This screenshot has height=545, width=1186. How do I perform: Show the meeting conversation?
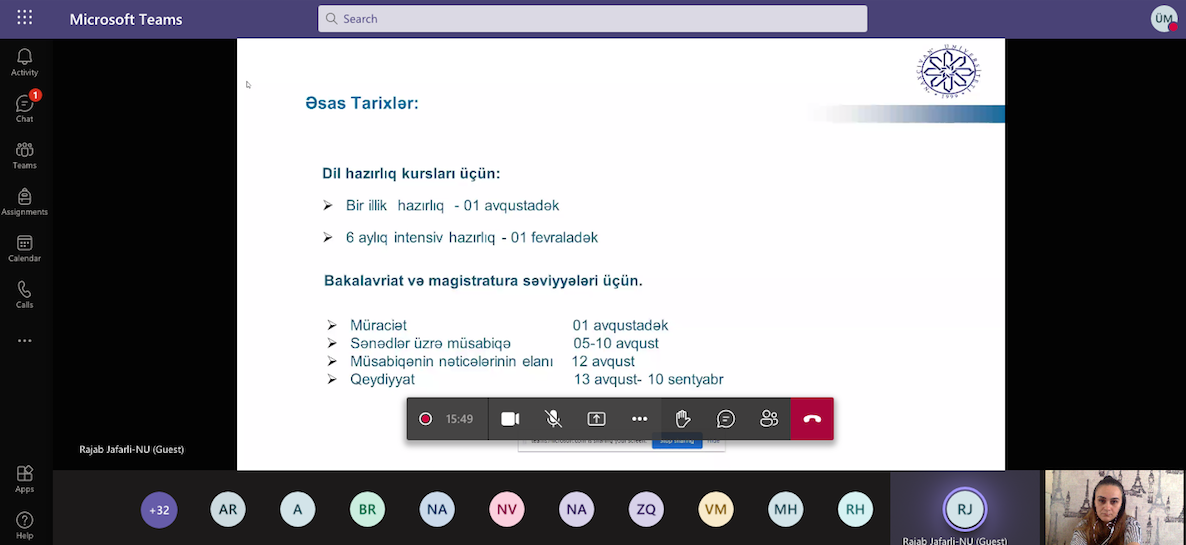(x=726, y=419)
